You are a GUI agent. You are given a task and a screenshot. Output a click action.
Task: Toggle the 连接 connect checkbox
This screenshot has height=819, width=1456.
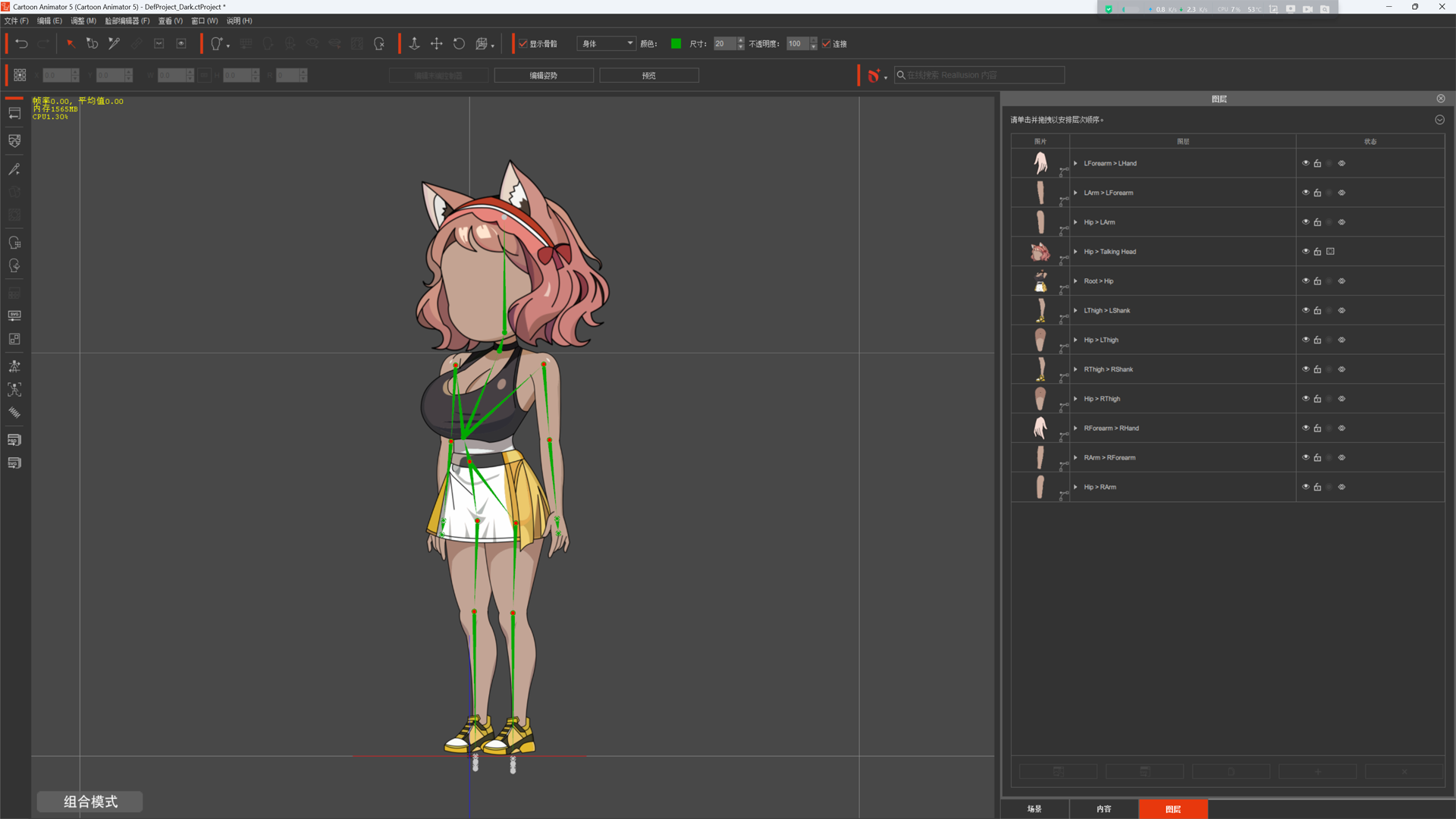click(827, 44)
